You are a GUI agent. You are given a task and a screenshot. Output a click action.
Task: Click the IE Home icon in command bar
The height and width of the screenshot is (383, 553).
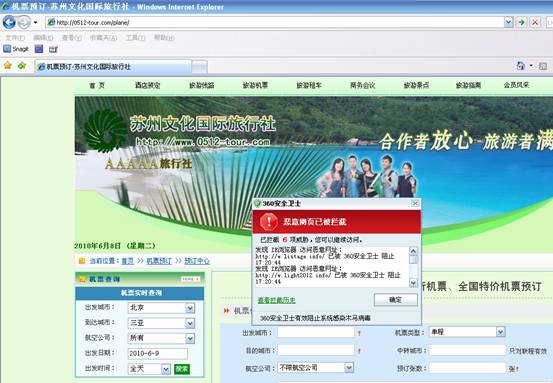pos(520,66)
